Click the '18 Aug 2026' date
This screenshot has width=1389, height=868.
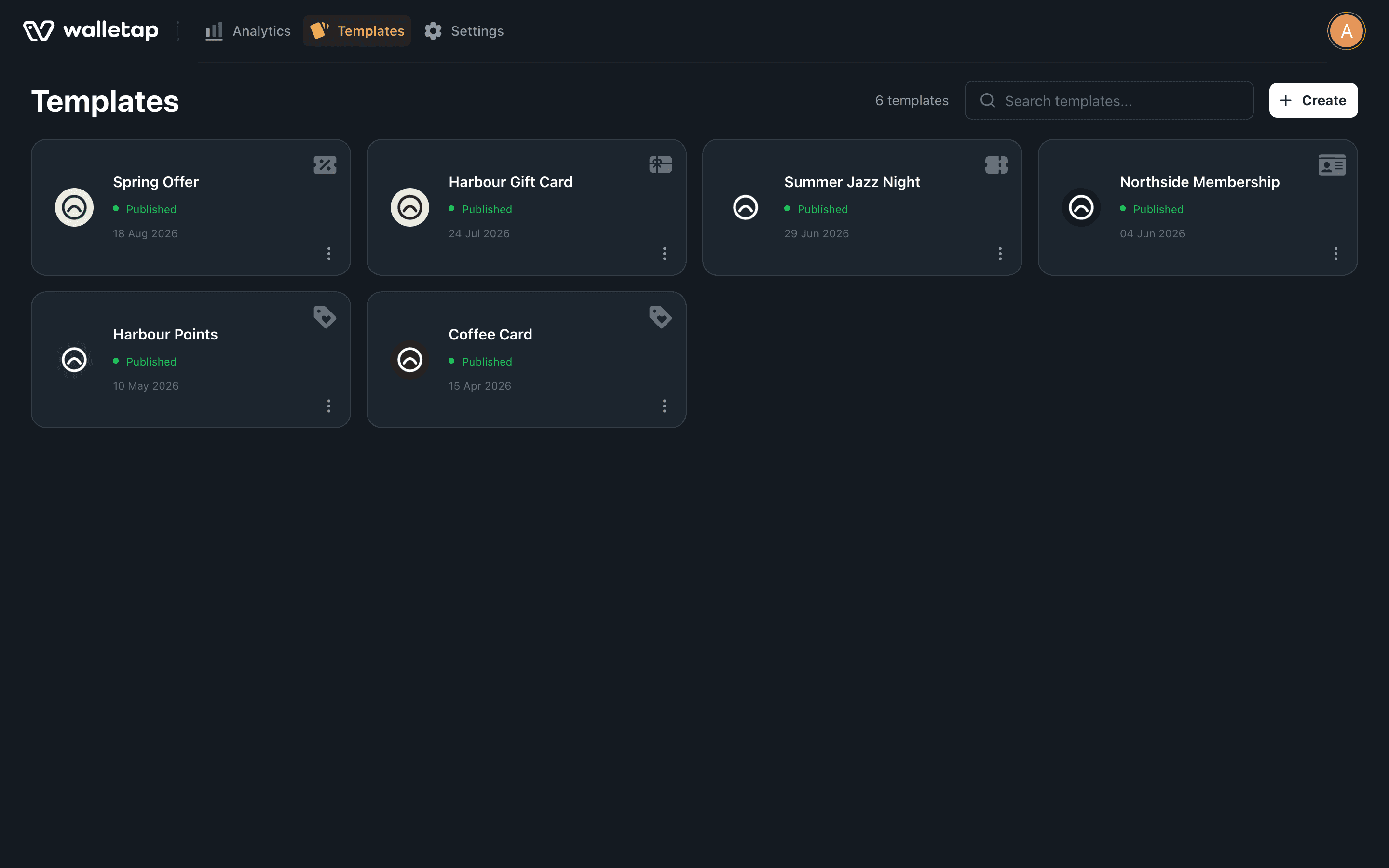point(145,234)
